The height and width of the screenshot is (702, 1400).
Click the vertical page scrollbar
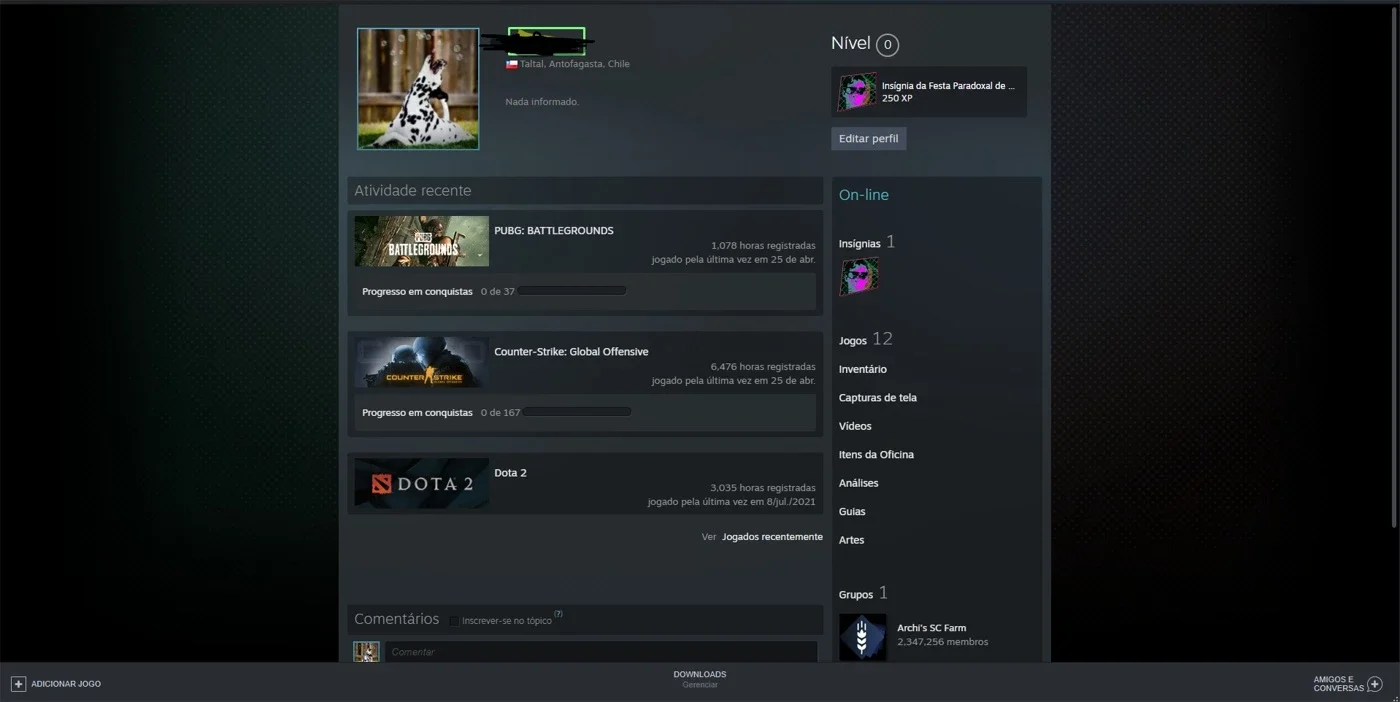[x=1395, y=268]
